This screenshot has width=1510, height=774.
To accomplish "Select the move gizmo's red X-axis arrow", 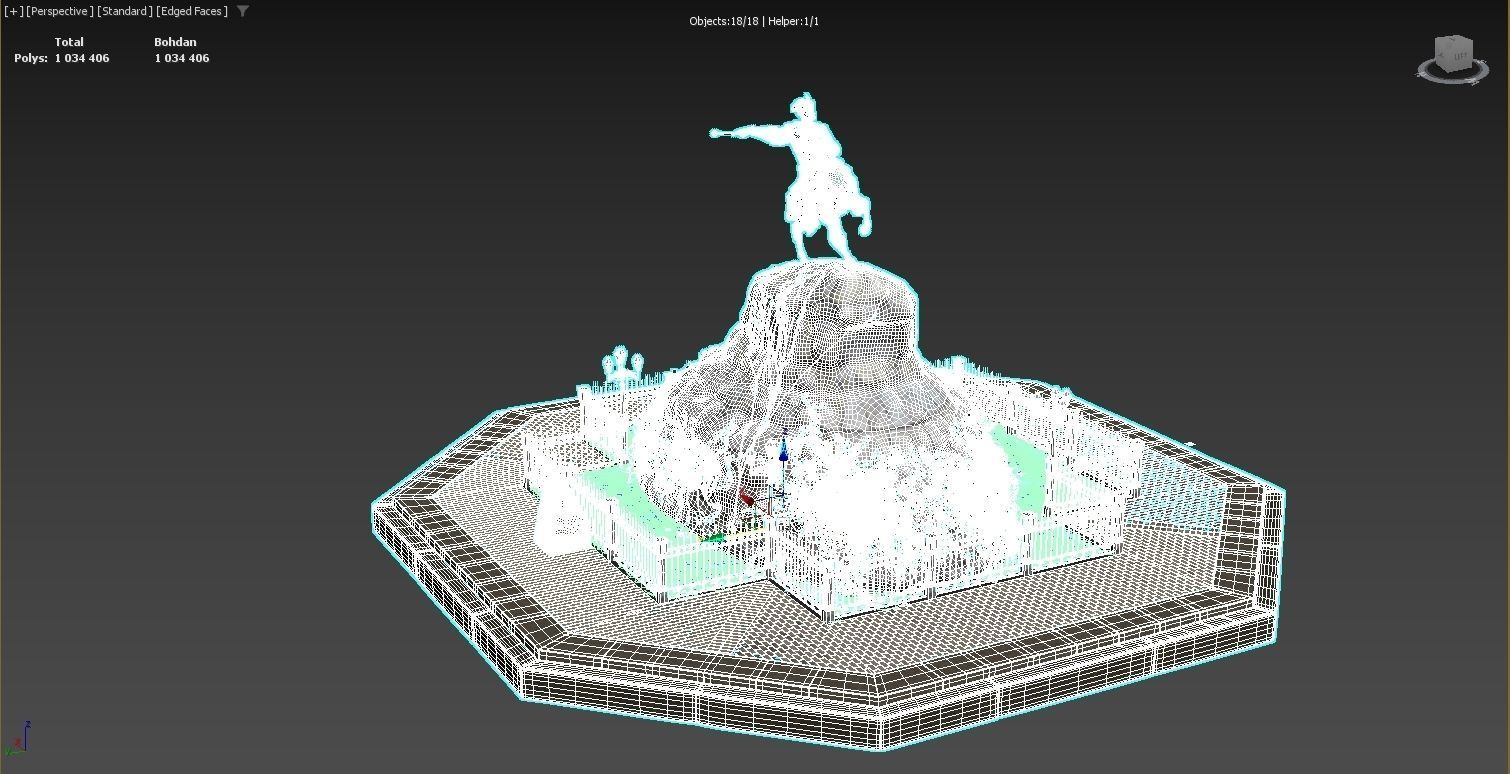I will [747, 498].
